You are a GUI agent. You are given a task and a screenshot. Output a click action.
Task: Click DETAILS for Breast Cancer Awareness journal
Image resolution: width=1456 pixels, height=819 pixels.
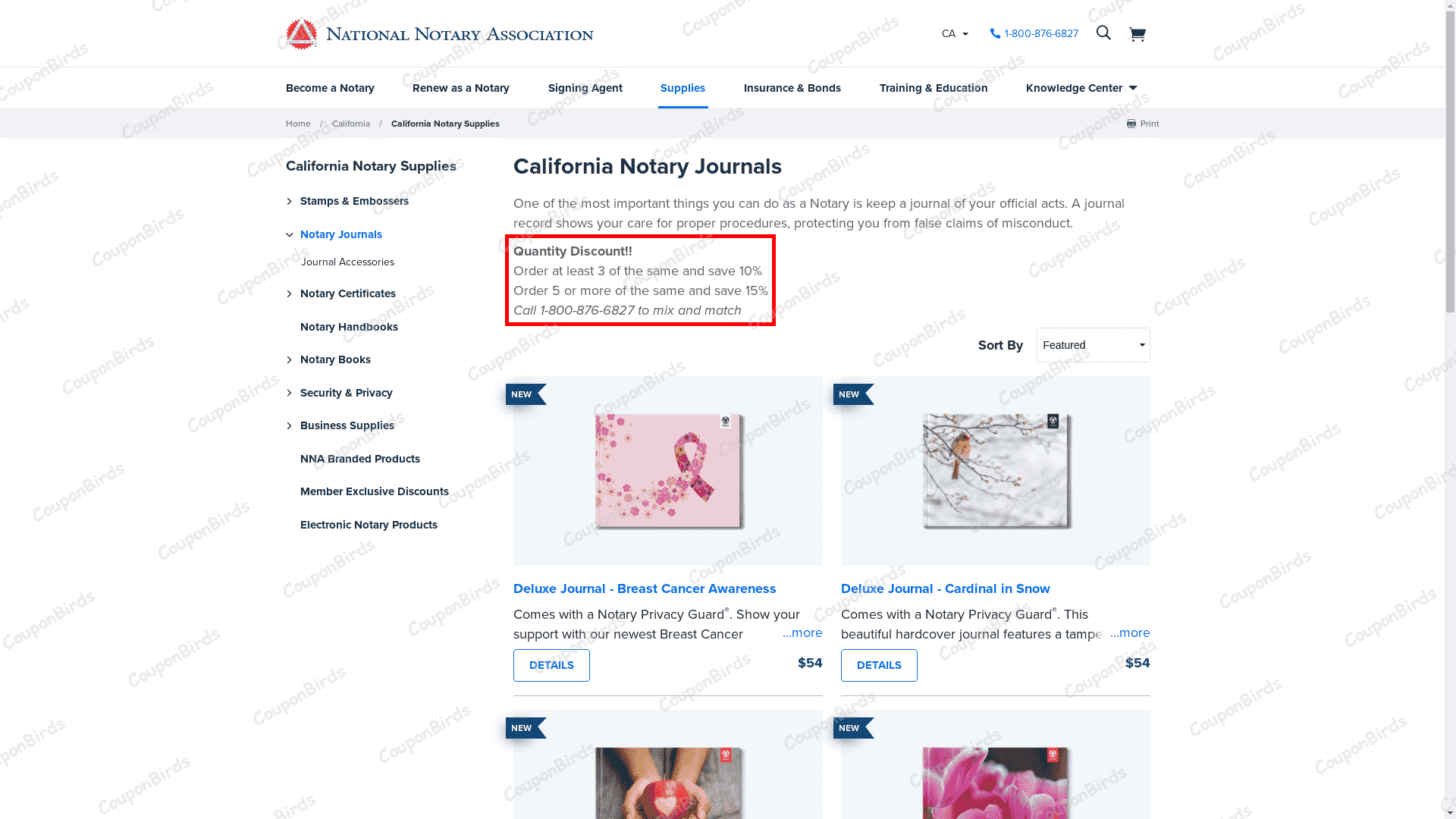click(551, 665)
